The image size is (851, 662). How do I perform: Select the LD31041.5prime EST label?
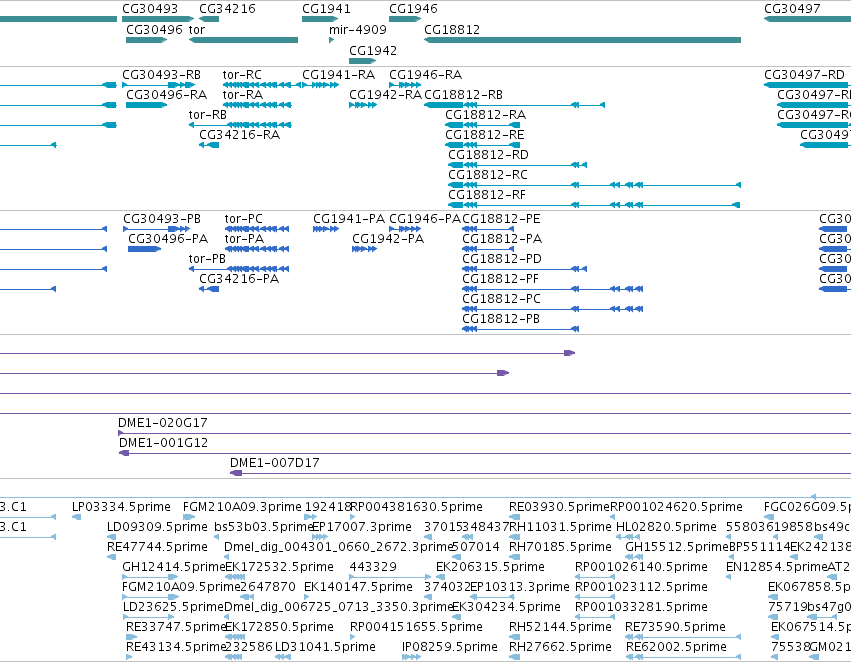coord(325,647)
